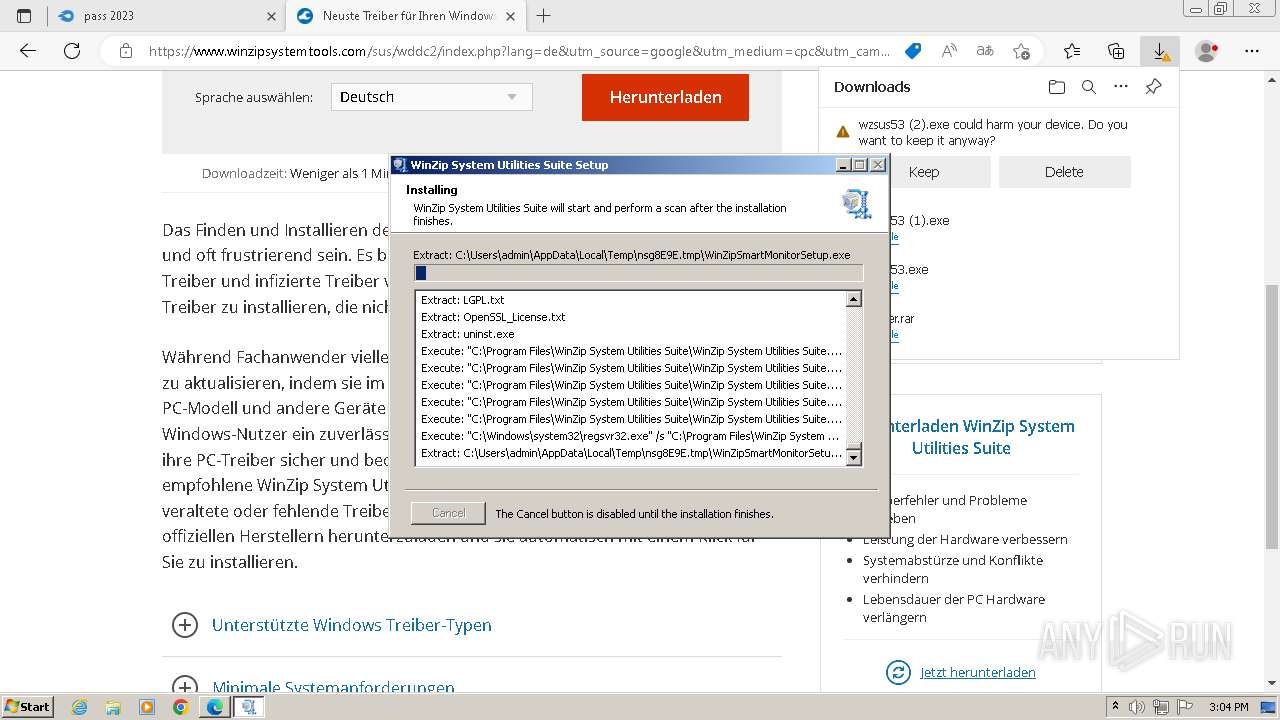Screen dimensions: 1280x720
Task: Close the pass 2023 tab
Action: pos(272,16)
